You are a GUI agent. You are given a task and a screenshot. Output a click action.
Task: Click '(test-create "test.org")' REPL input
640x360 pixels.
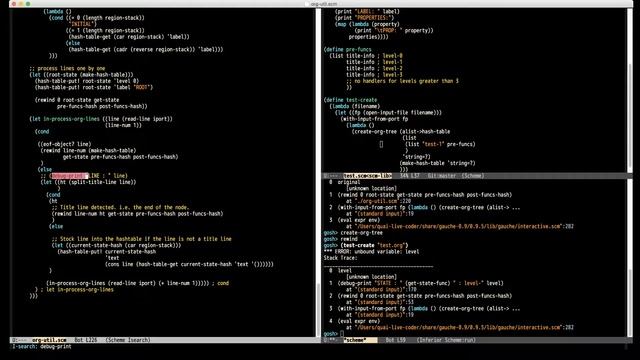tap(374, 245)
